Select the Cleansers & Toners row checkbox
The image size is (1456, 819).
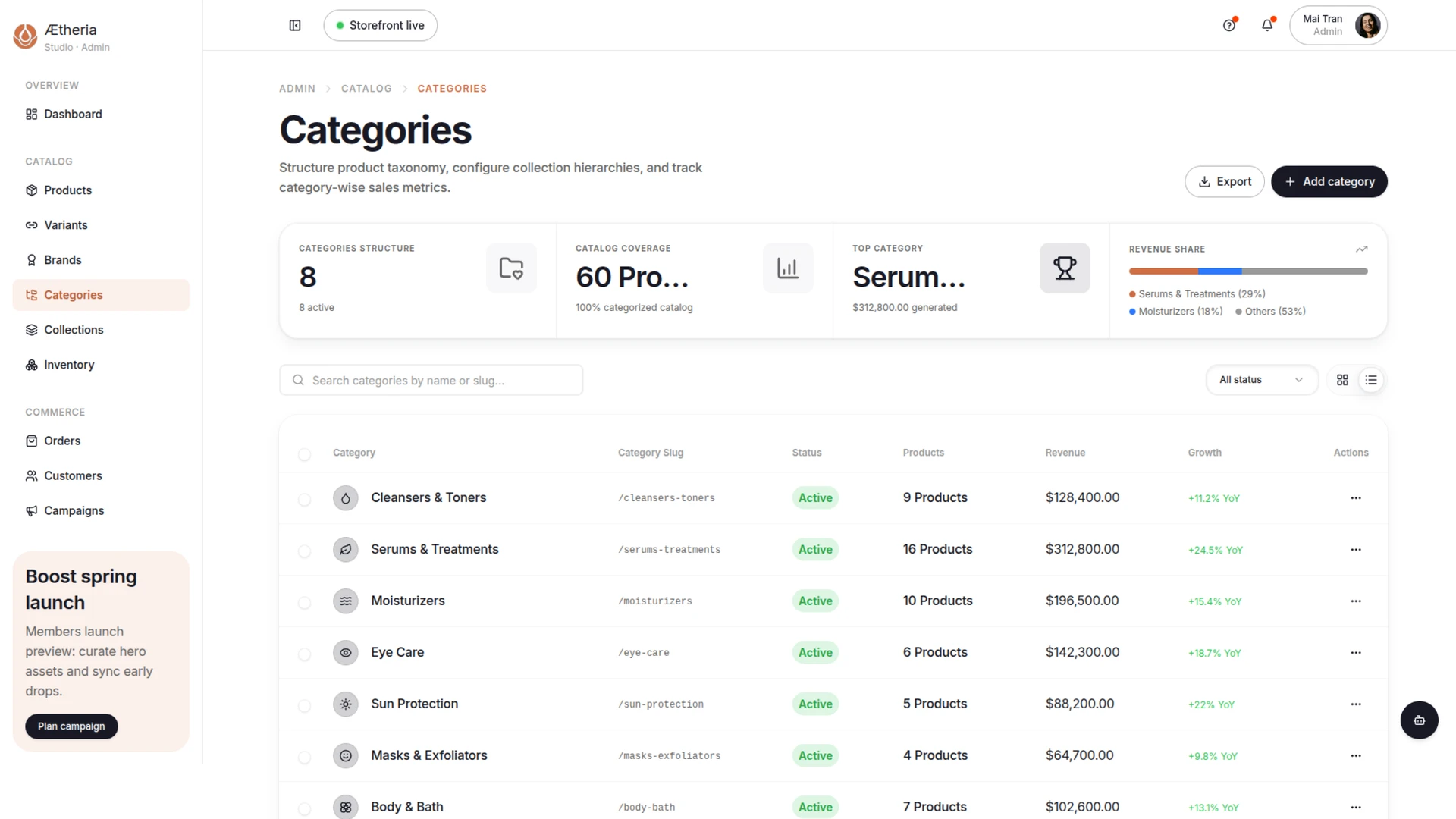coord(304,500)
